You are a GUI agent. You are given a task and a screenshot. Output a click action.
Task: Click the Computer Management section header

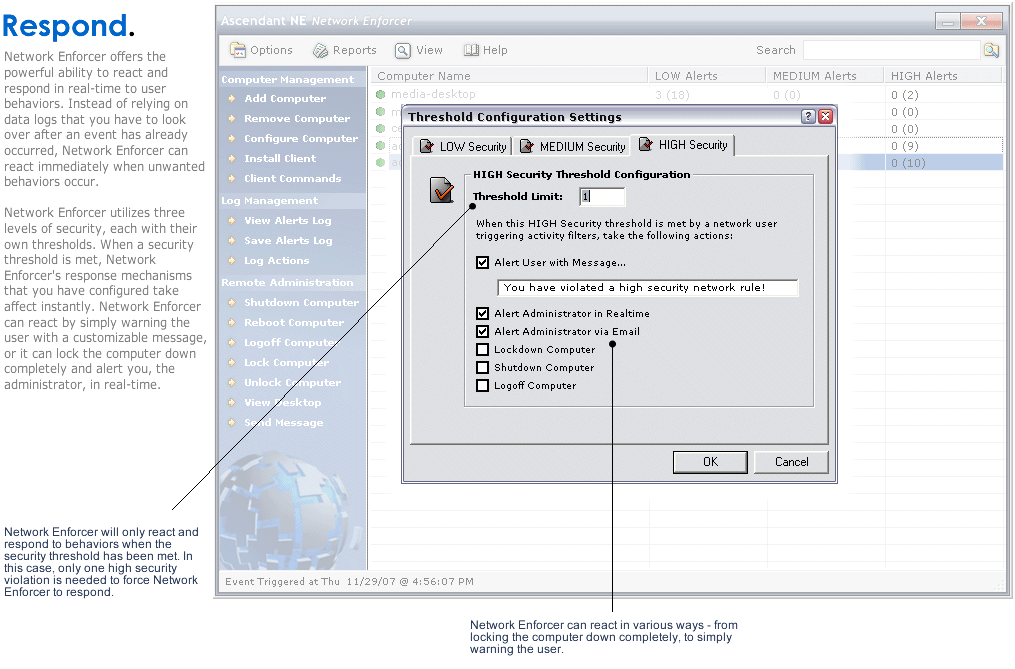pyautogui.click(x=287, y=80)
